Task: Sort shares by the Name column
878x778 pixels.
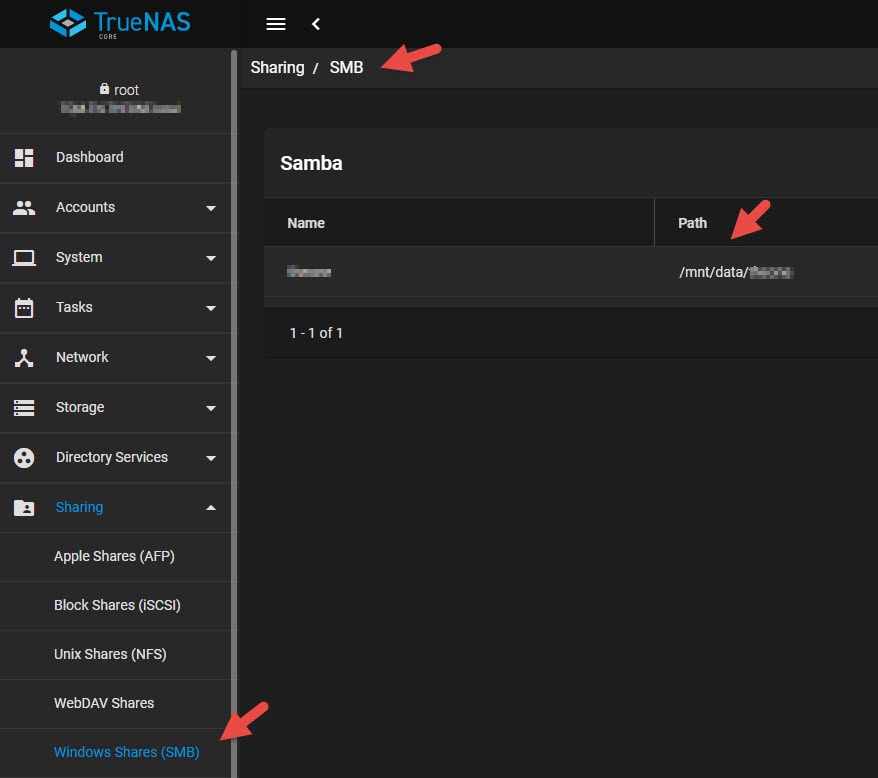Action: [x=306, y=223]
